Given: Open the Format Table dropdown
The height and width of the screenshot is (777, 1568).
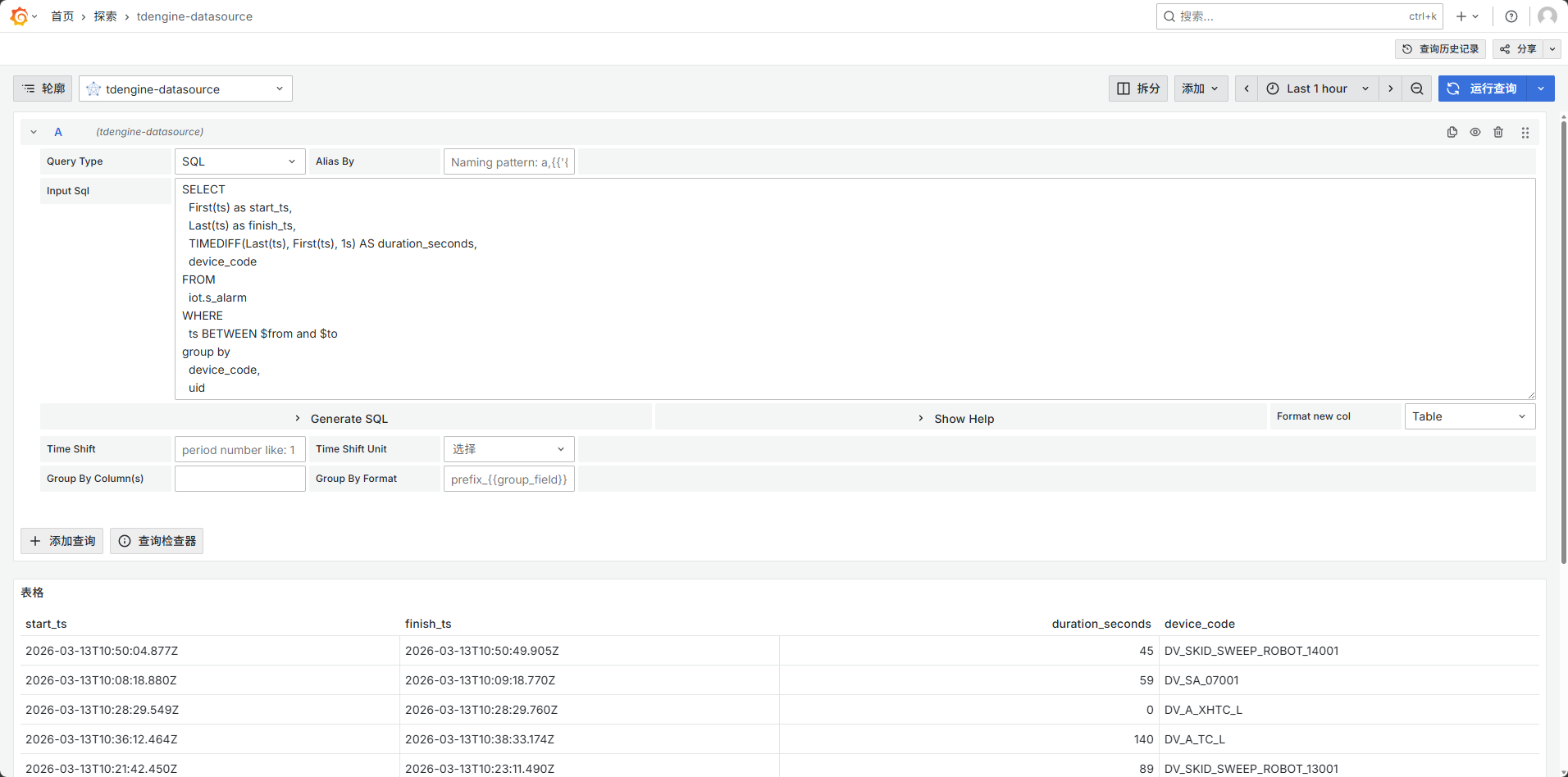Looking at the screenshot, I should [1469, 416].
